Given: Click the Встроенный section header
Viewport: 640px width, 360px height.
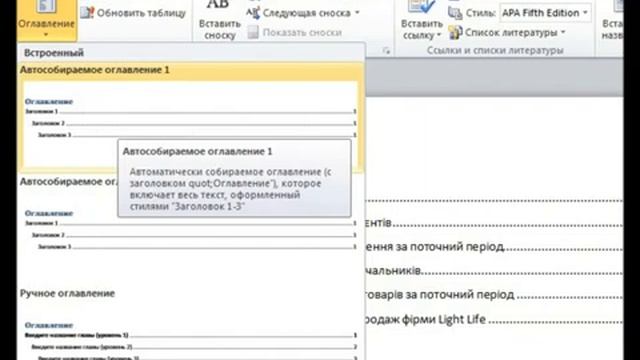Looking at the screenshot, I should pyautogui.click(x=54, y=53).
